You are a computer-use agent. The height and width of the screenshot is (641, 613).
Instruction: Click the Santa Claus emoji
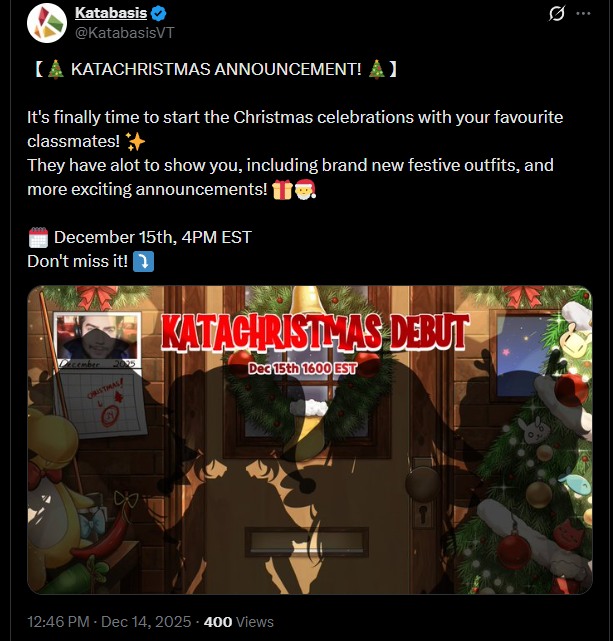(305, 189)
